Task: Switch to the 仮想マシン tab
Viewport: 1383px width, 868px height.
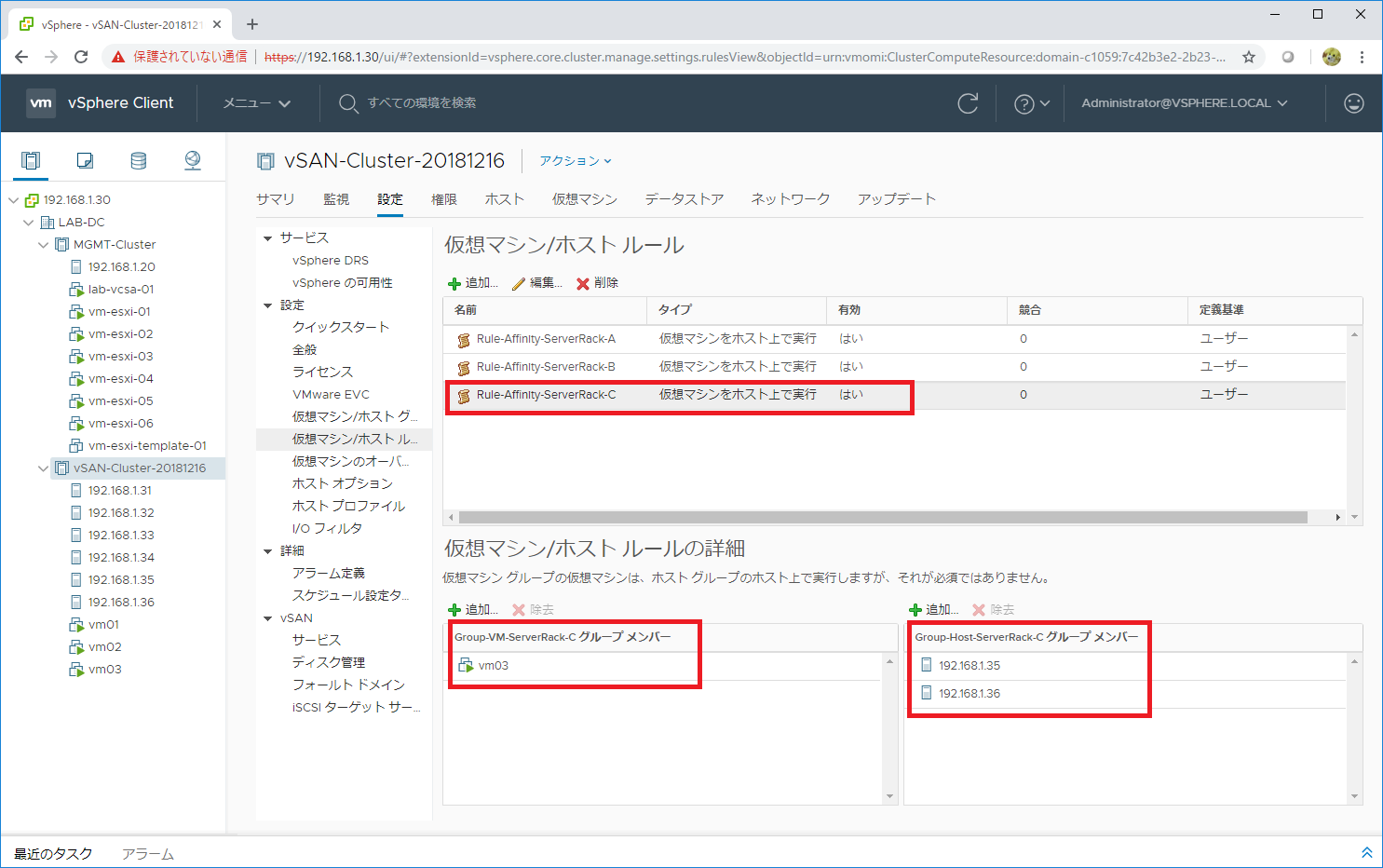Action: pyautogui.click(x=585, y=199)
